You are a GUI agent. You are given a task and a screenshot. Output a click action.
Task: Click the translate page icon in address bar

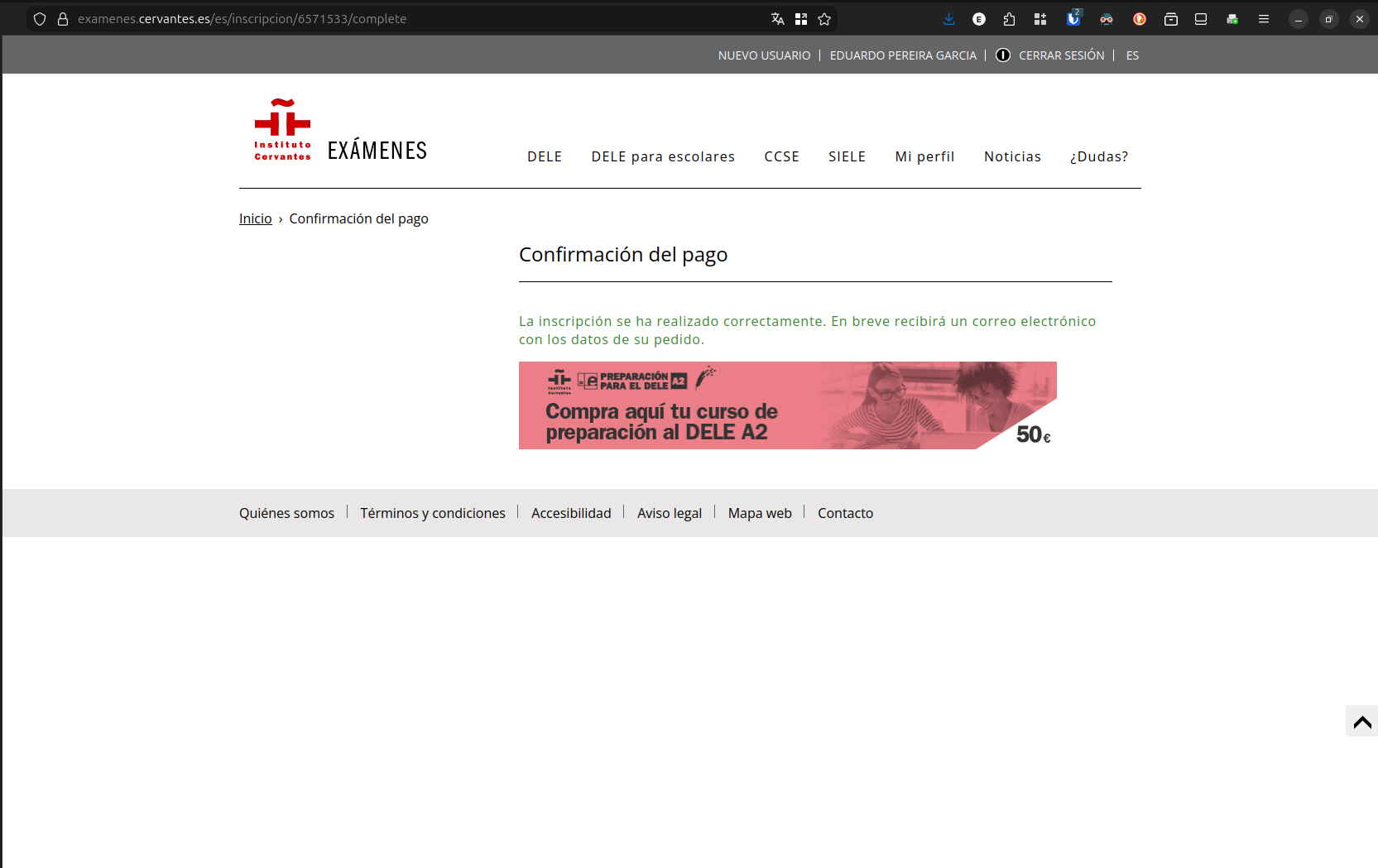click(777, 19)
